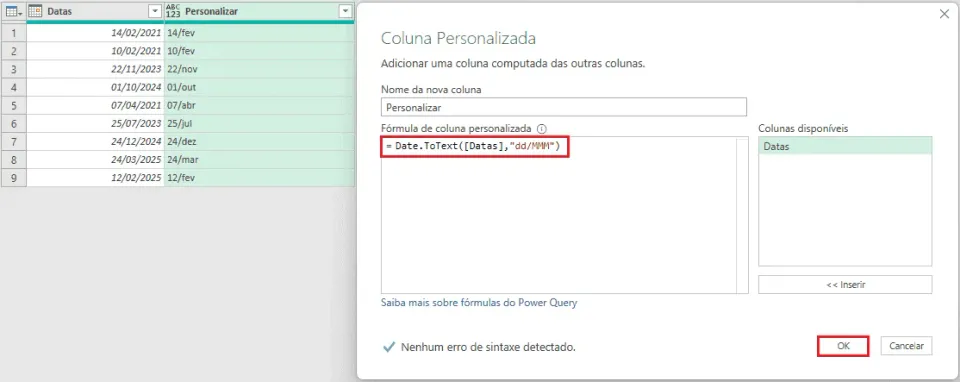The height and width of the screenshot is (382, 960).
Task: Close the Coluna Personalizada dialog
Action: click(943, 14)
